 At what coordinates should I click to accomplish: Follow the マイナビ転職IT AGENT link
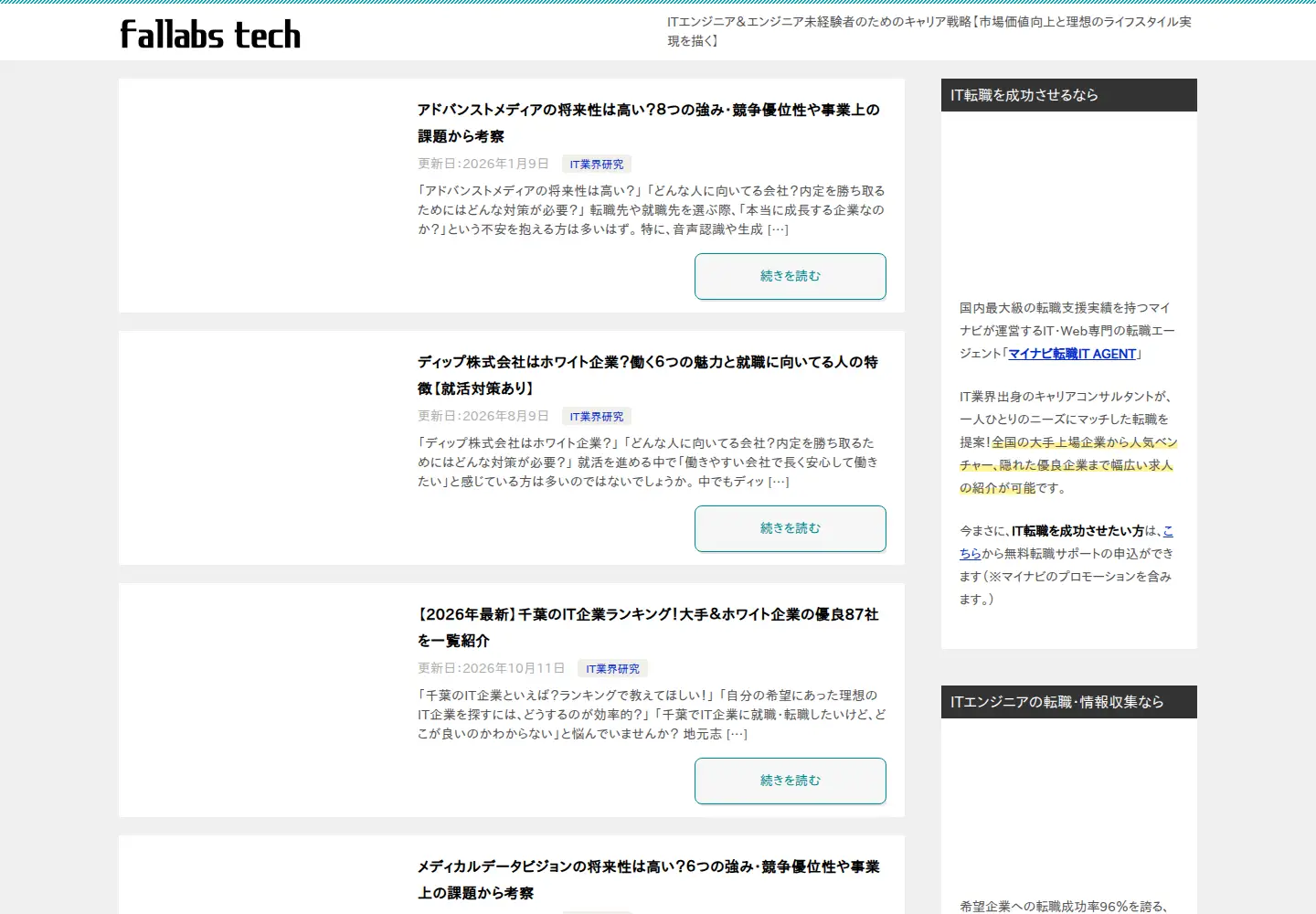1072,354
